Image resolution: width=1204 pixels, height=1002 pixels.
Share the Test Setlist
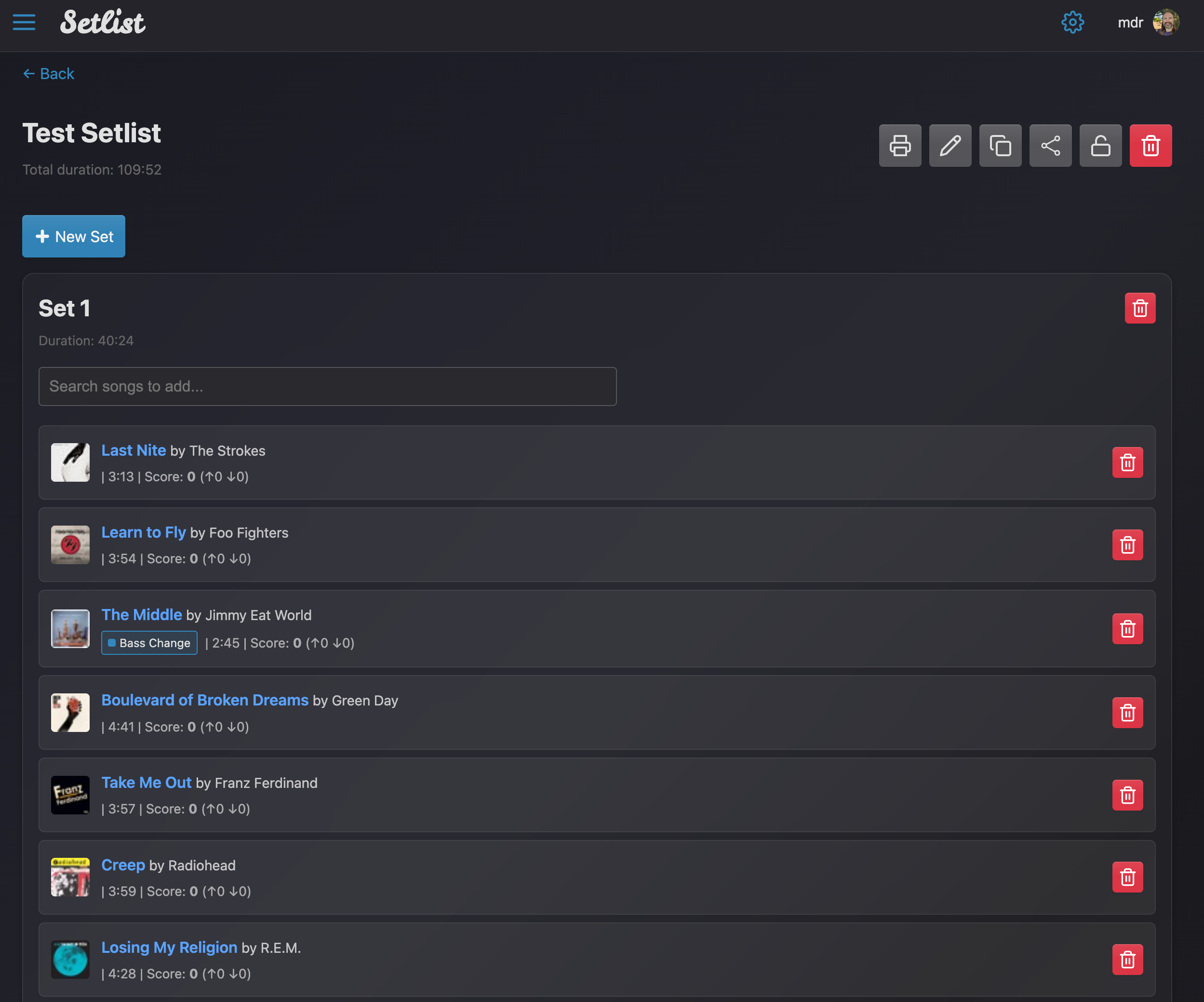[x=1050, y=146]
